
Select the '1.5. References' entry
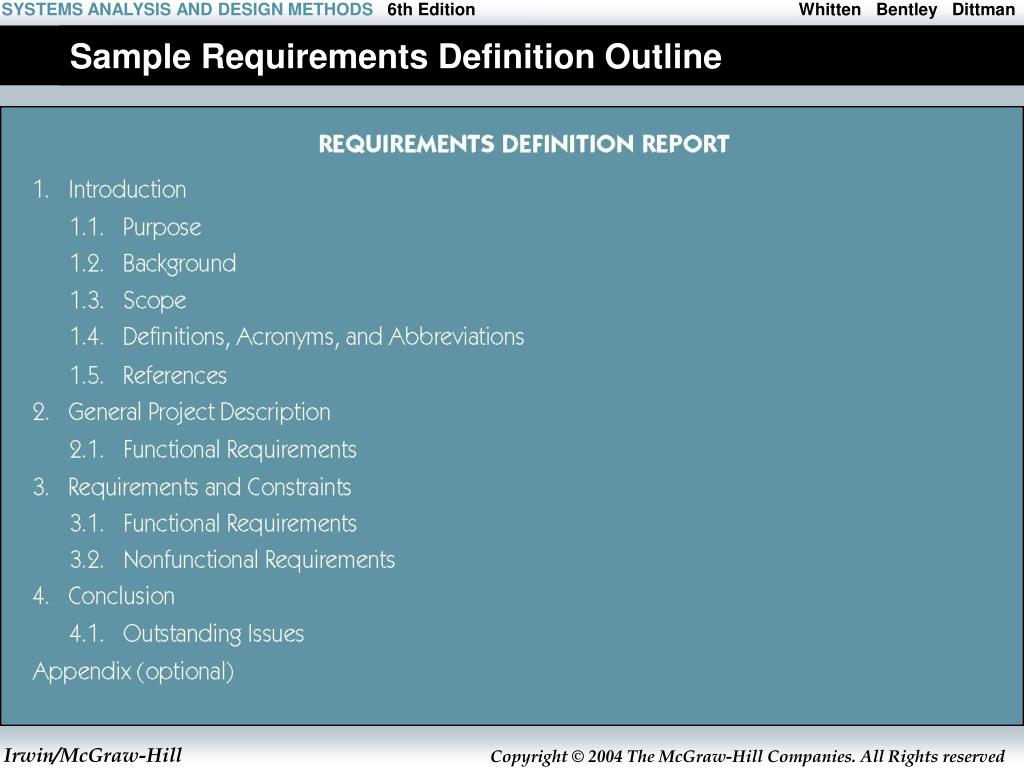(x=148, y=376)
